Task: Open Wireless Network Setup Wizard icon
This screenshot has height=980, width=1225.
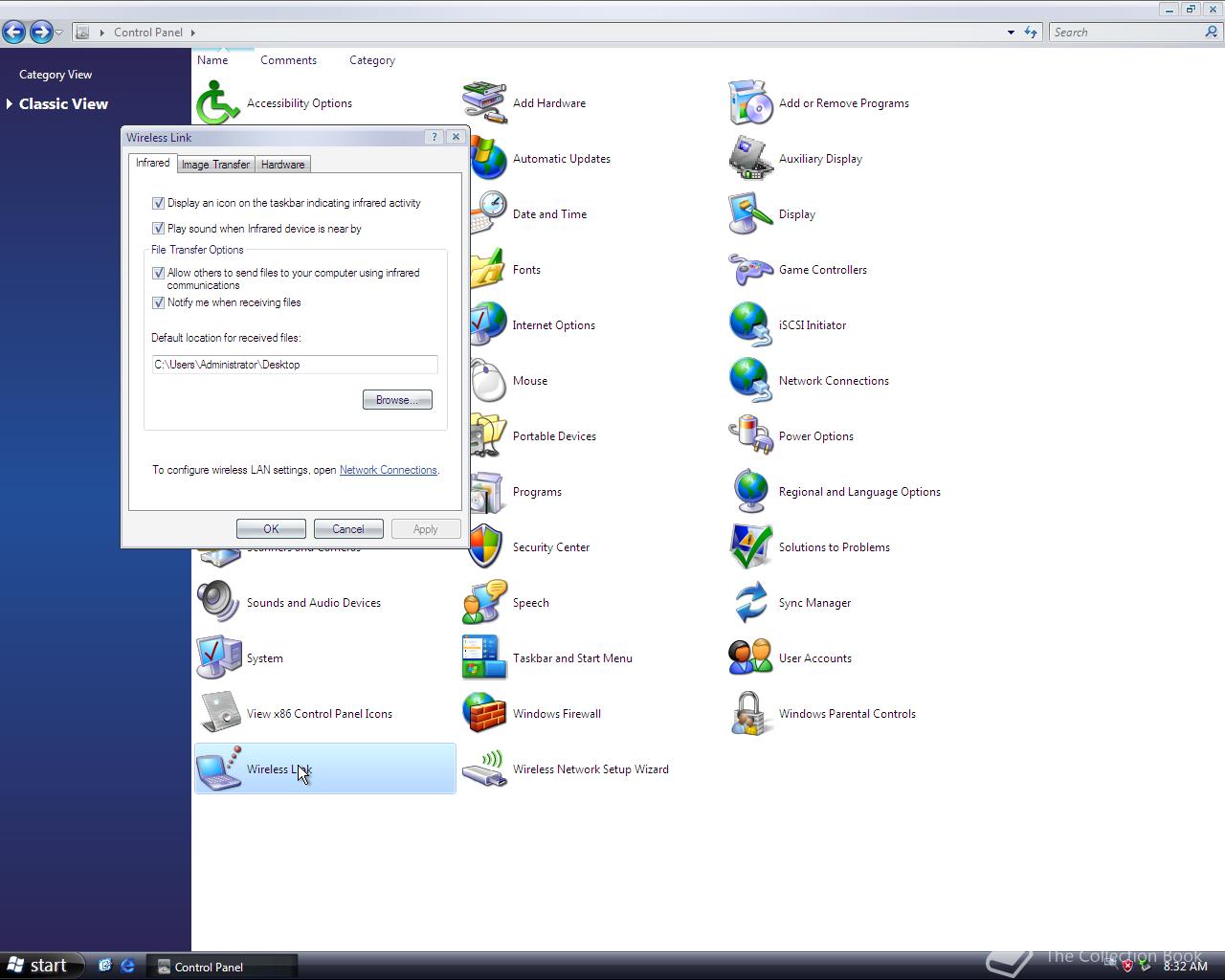Action: click(x=484, y=768)
